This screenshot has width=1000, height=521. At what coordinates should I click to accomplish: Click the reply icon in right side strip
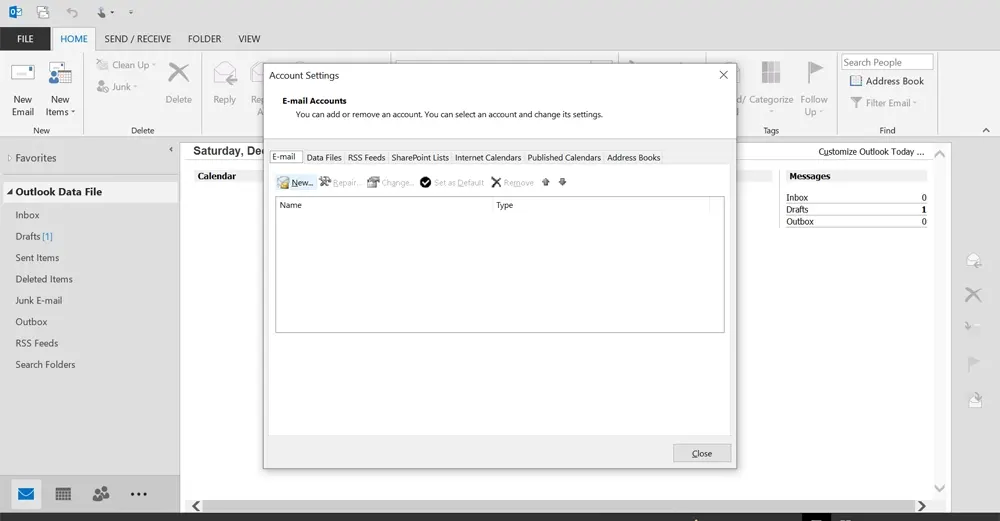click(x=973, y=260)
